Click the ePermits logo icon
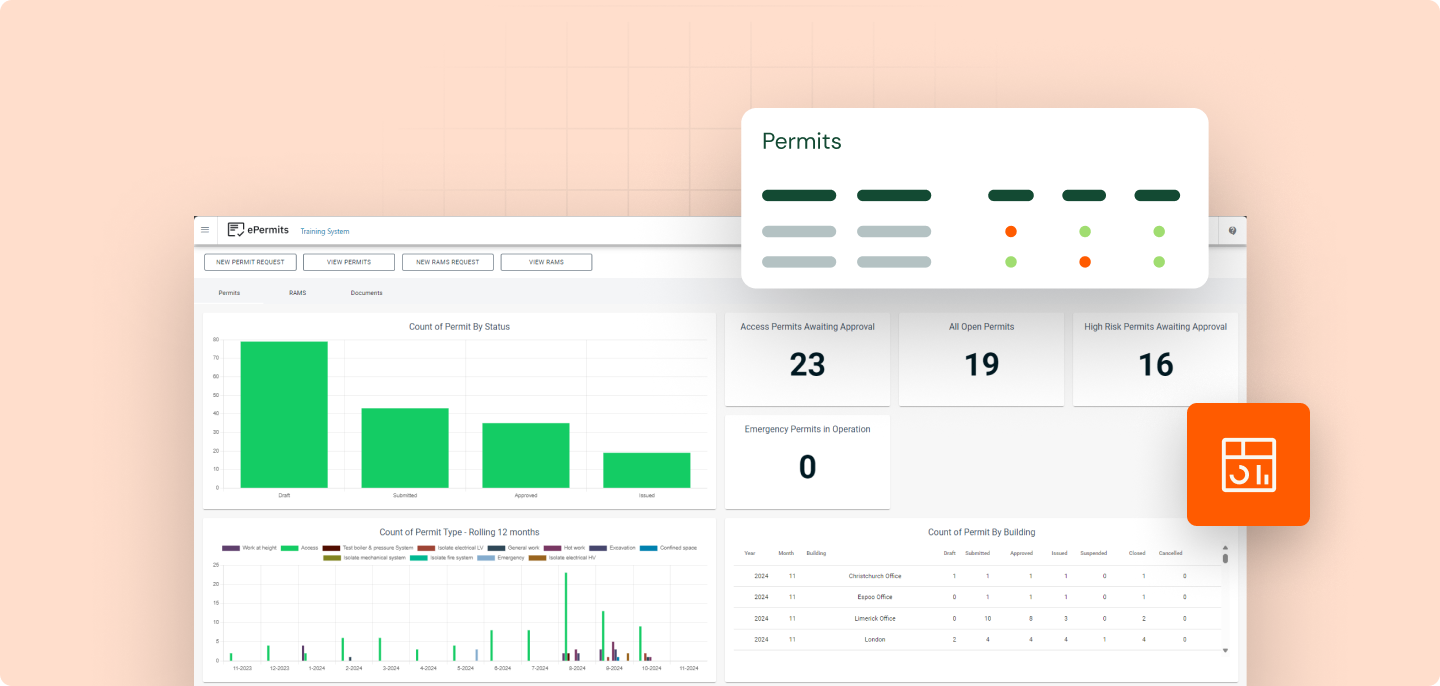This screenshot has width=1440, height=686. pos(235,229)
